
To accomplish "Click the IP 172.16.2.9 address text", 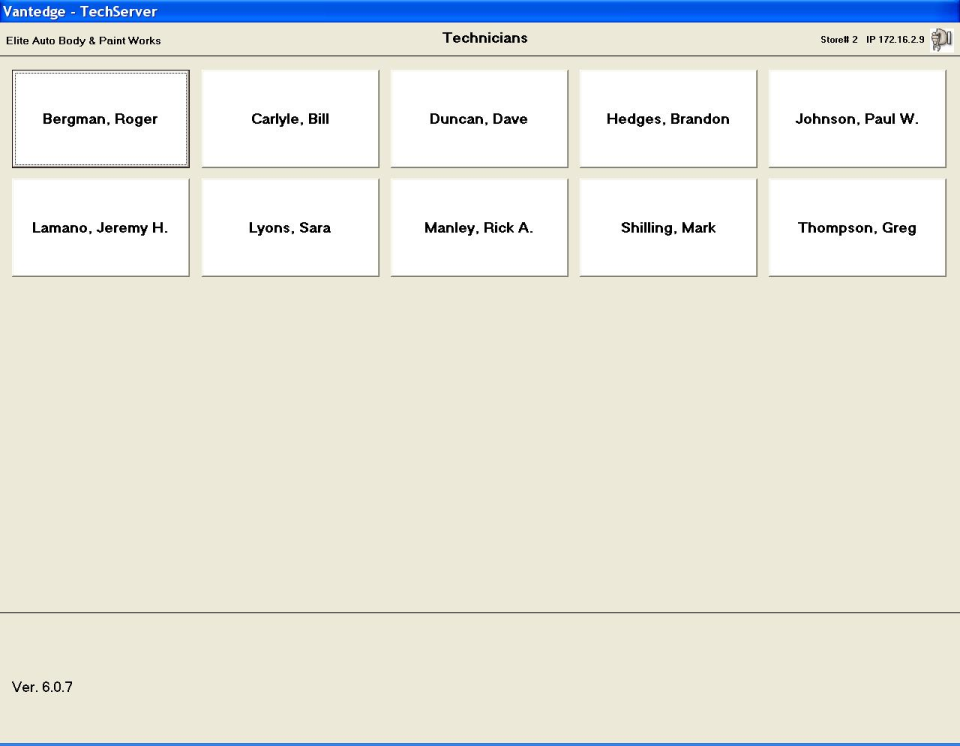I will [x=894, y=40].
